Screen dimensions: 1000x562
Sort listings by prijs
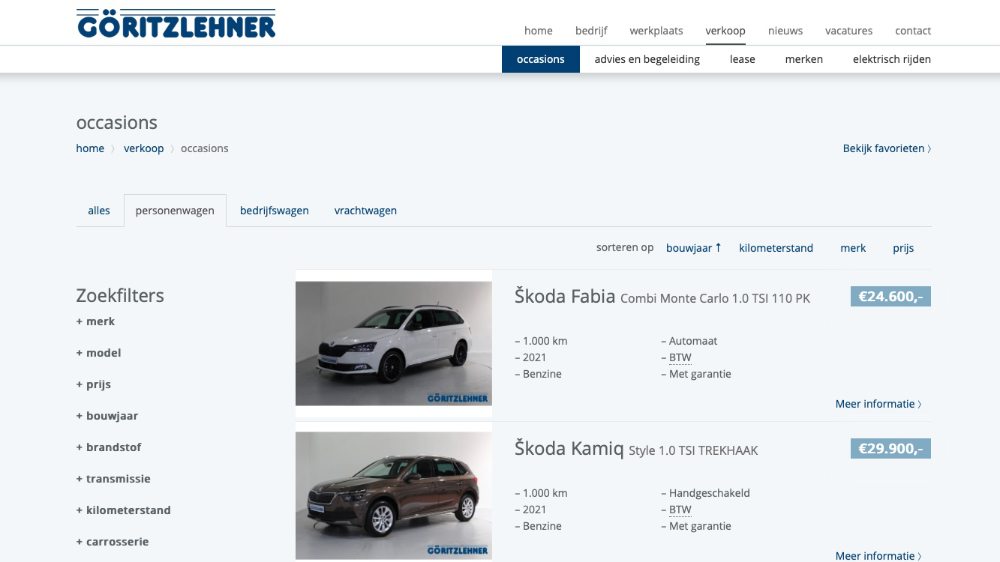(x=903, y=248)
